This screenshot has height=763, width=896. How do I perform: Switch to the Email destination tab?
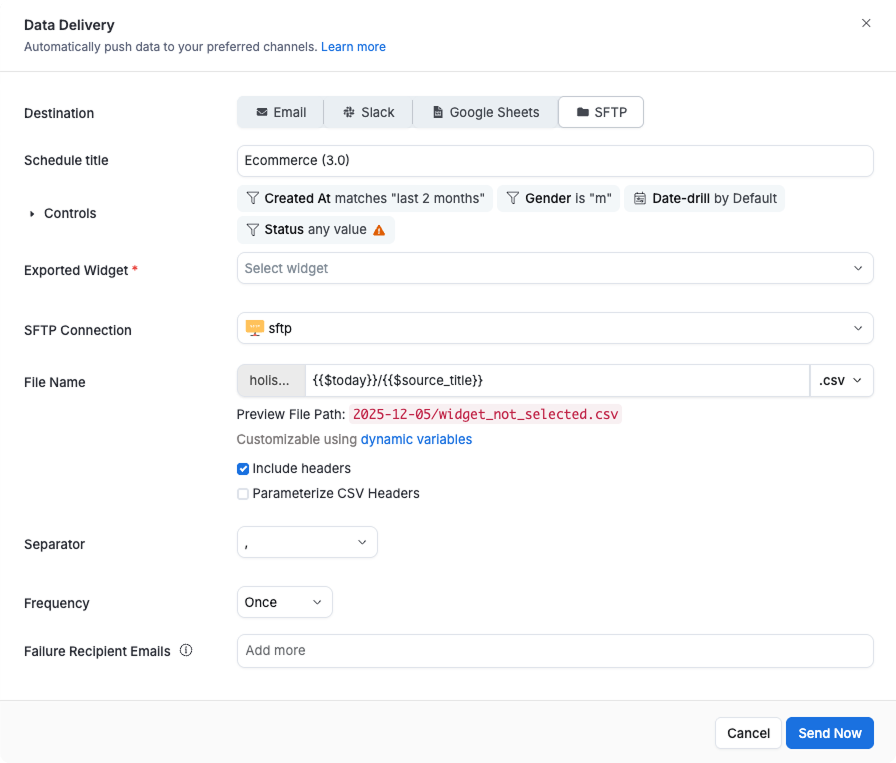(x=280, y=112)
